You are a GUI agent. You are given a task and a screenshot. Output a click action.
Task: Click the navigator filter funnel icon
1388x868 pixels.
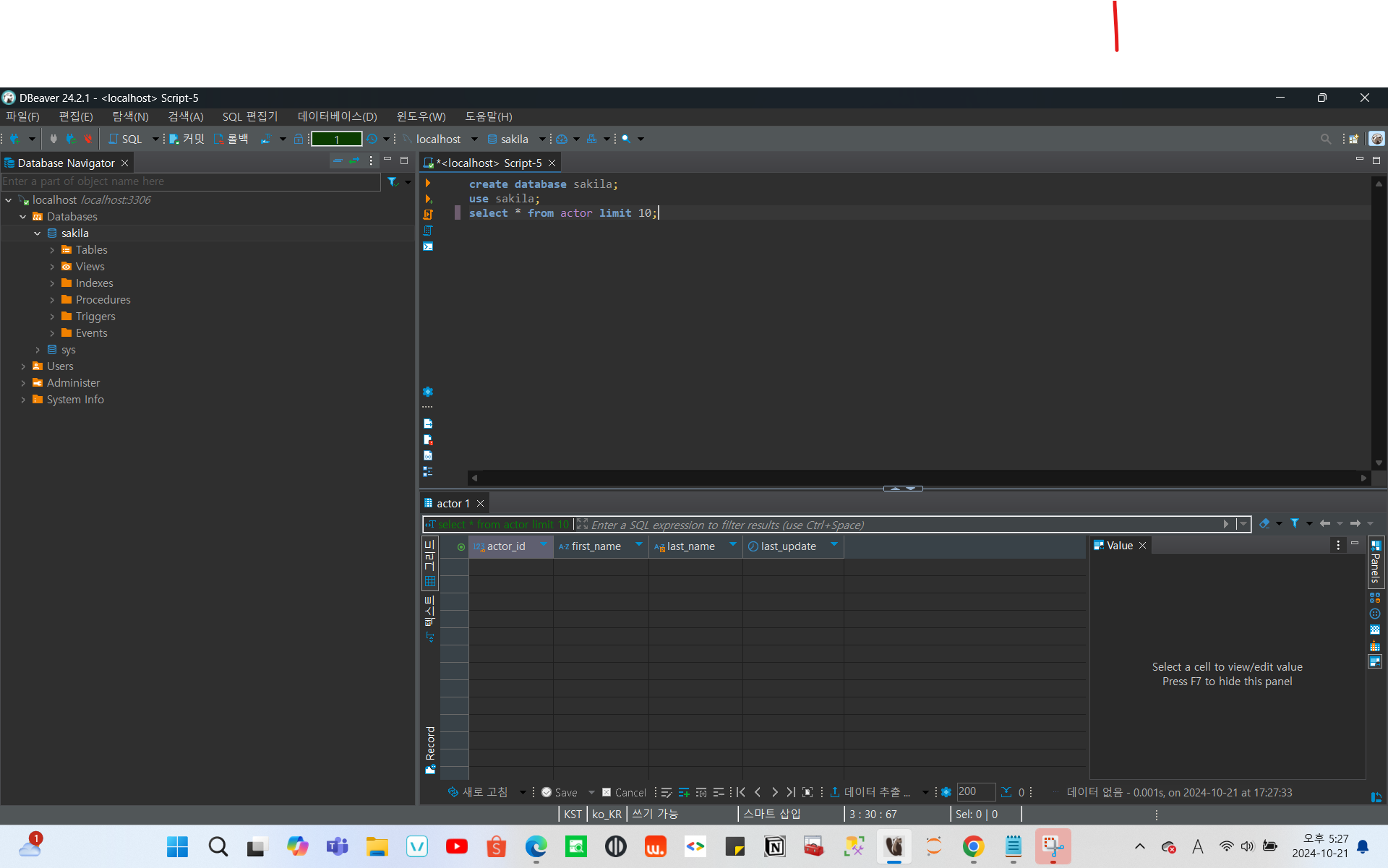(393, 181)
